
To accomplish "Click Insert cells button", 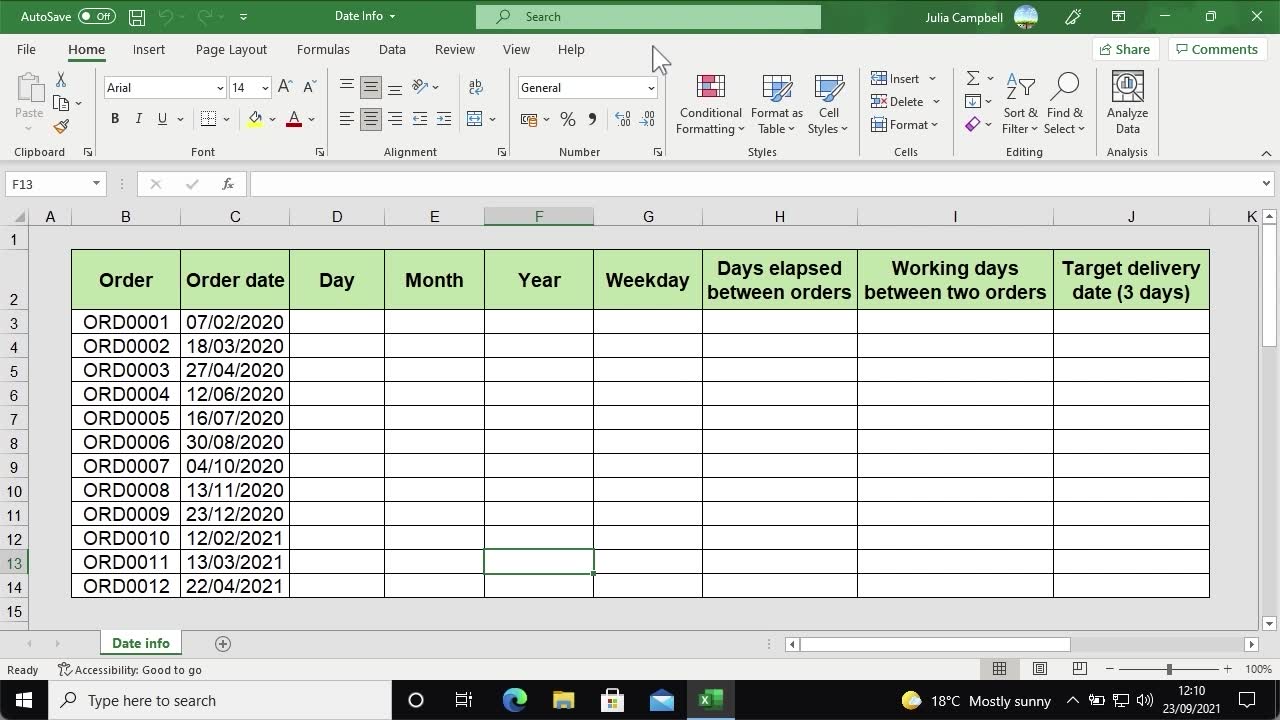I will tap(895, 78).
